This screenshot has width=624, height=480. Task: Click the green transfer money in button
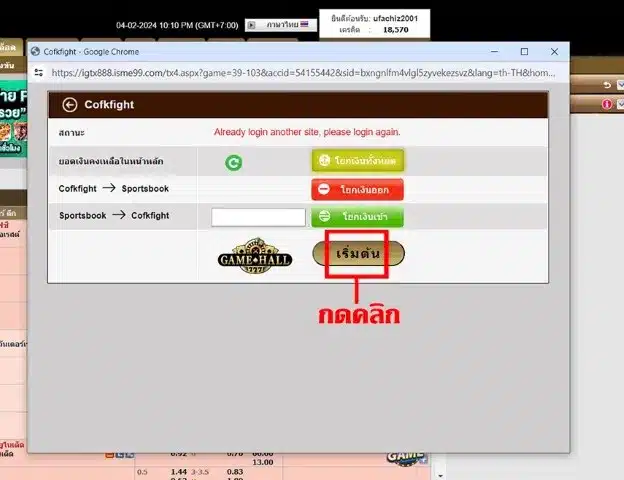(357, 217)
